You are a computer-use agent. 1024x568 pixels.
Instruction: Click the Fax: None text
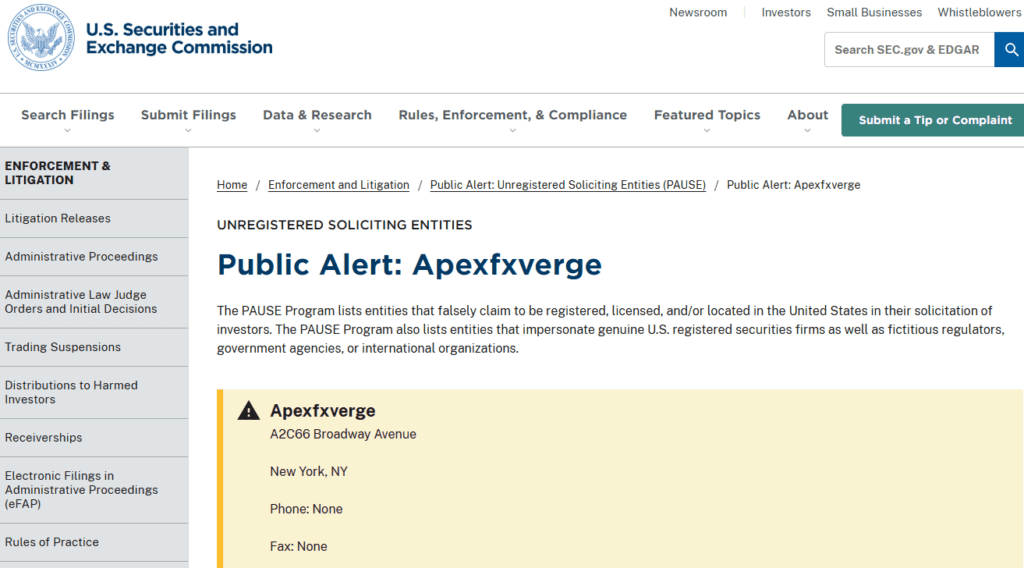coord(298,546)
